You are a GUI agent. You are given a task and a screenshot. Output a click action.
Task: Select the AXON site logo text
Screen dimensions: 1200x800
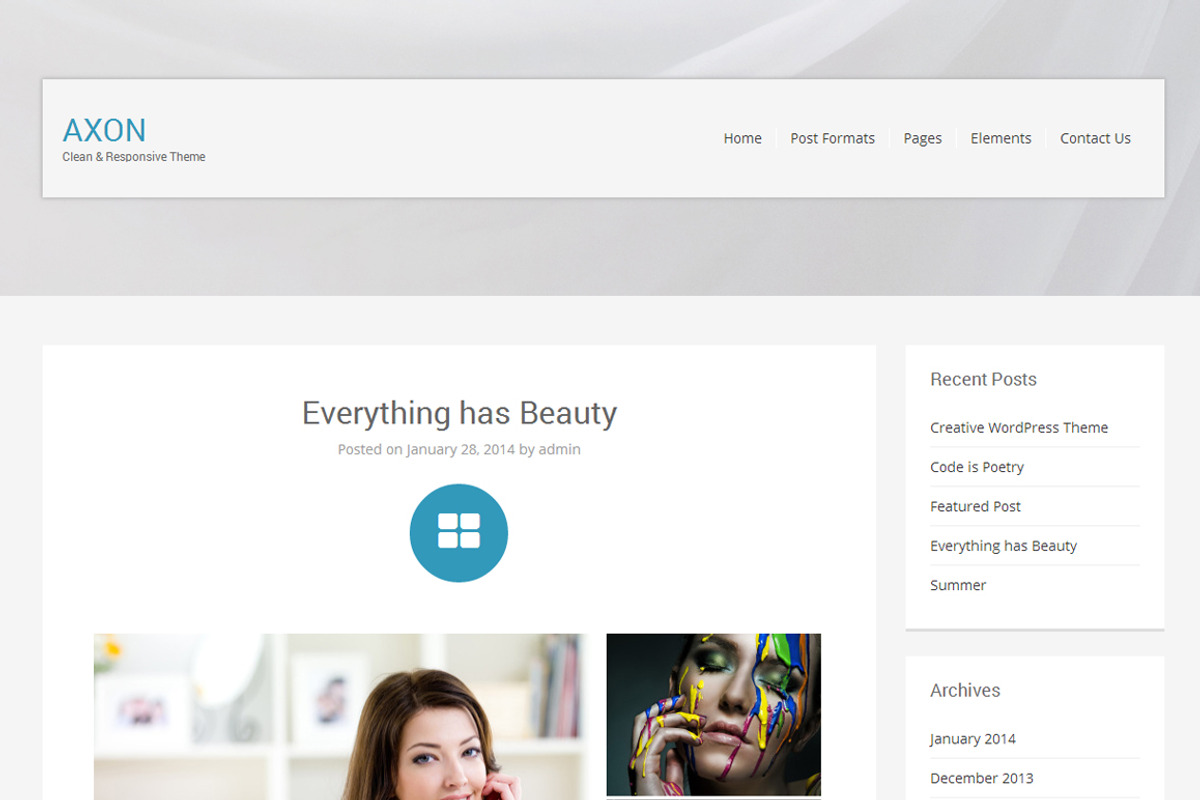[104, 130]
